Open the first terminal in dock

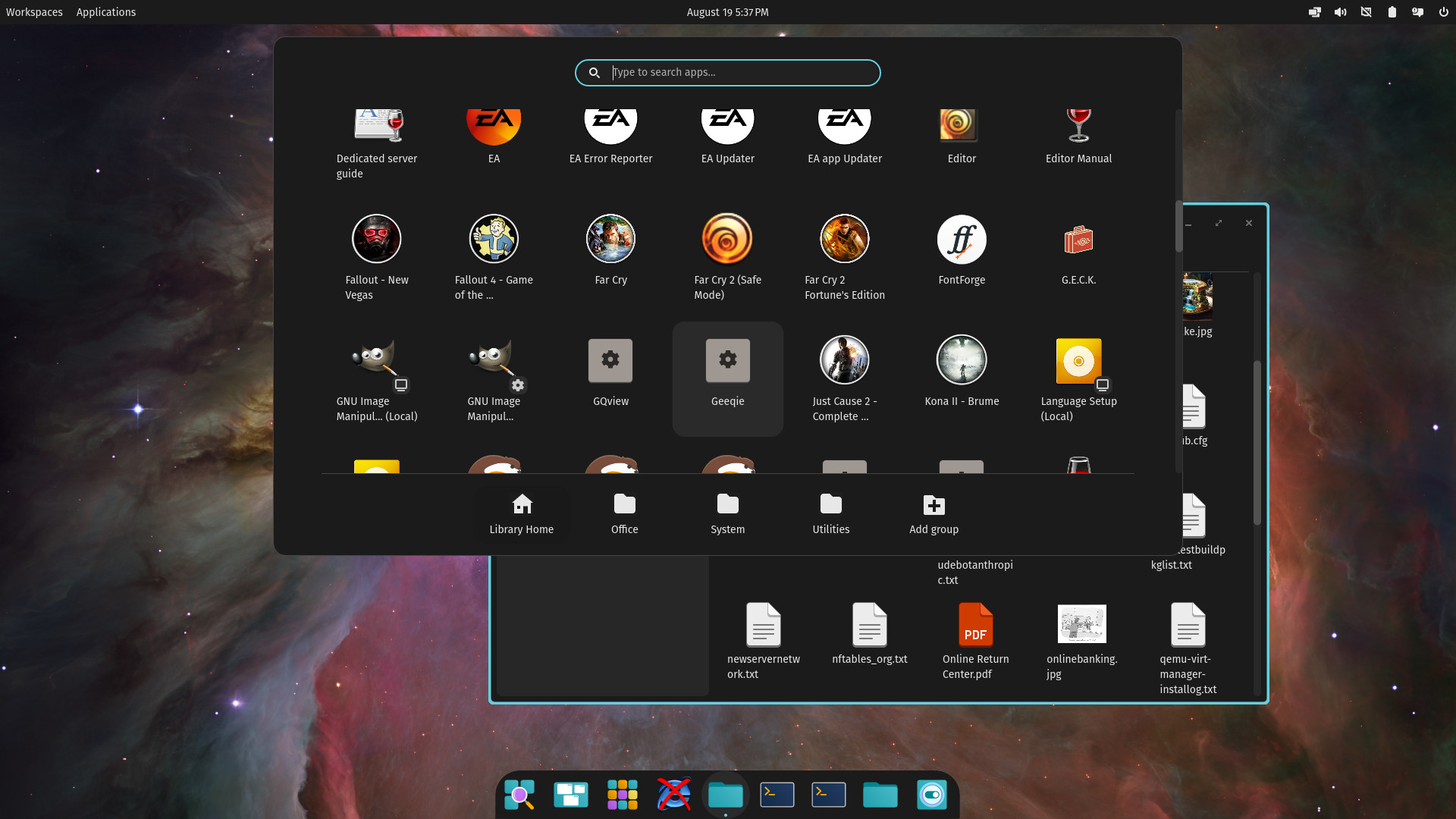click(777, 795)
